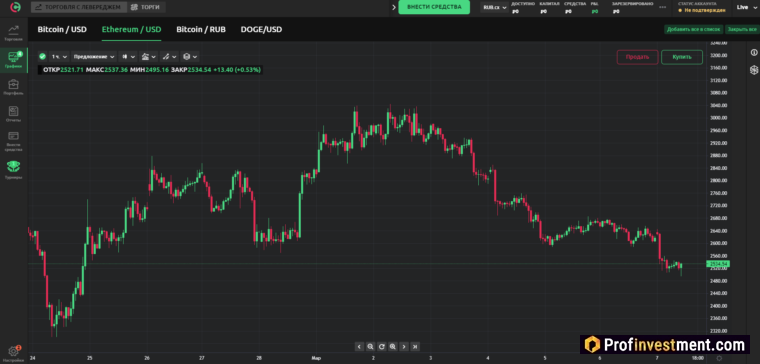Open the Портфель portfolio section in sidebar
760x364 pixels.
pos(14,87)
